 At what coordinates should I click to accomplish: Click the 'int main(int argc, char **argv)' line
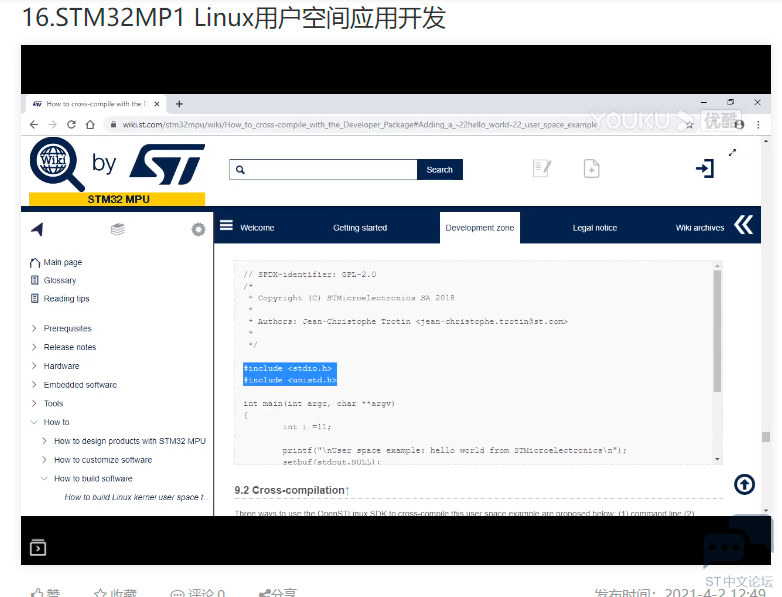[x=319, y=403]
